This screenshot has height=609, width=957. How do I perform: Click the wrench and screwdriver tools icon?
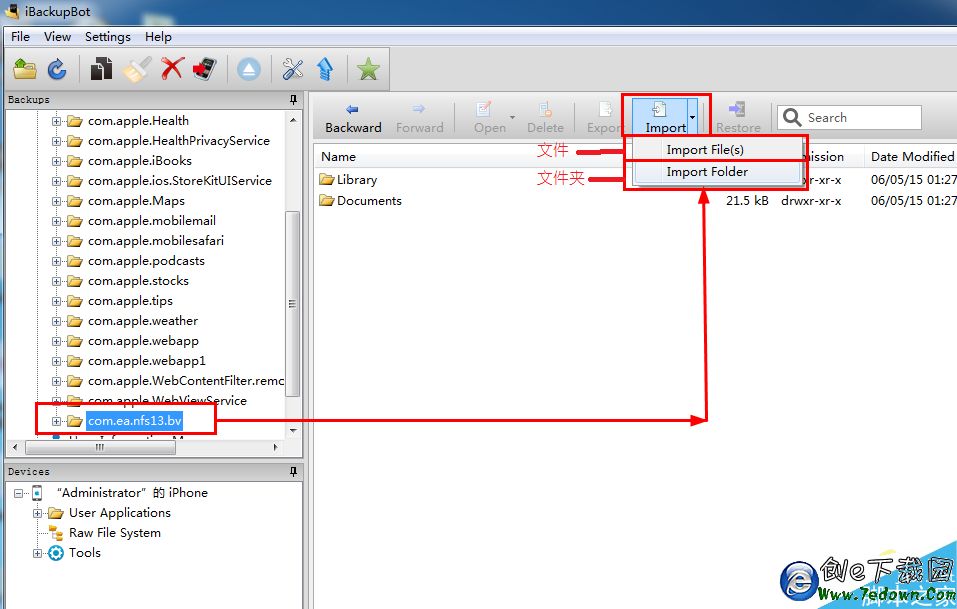[x=292, y=69]
